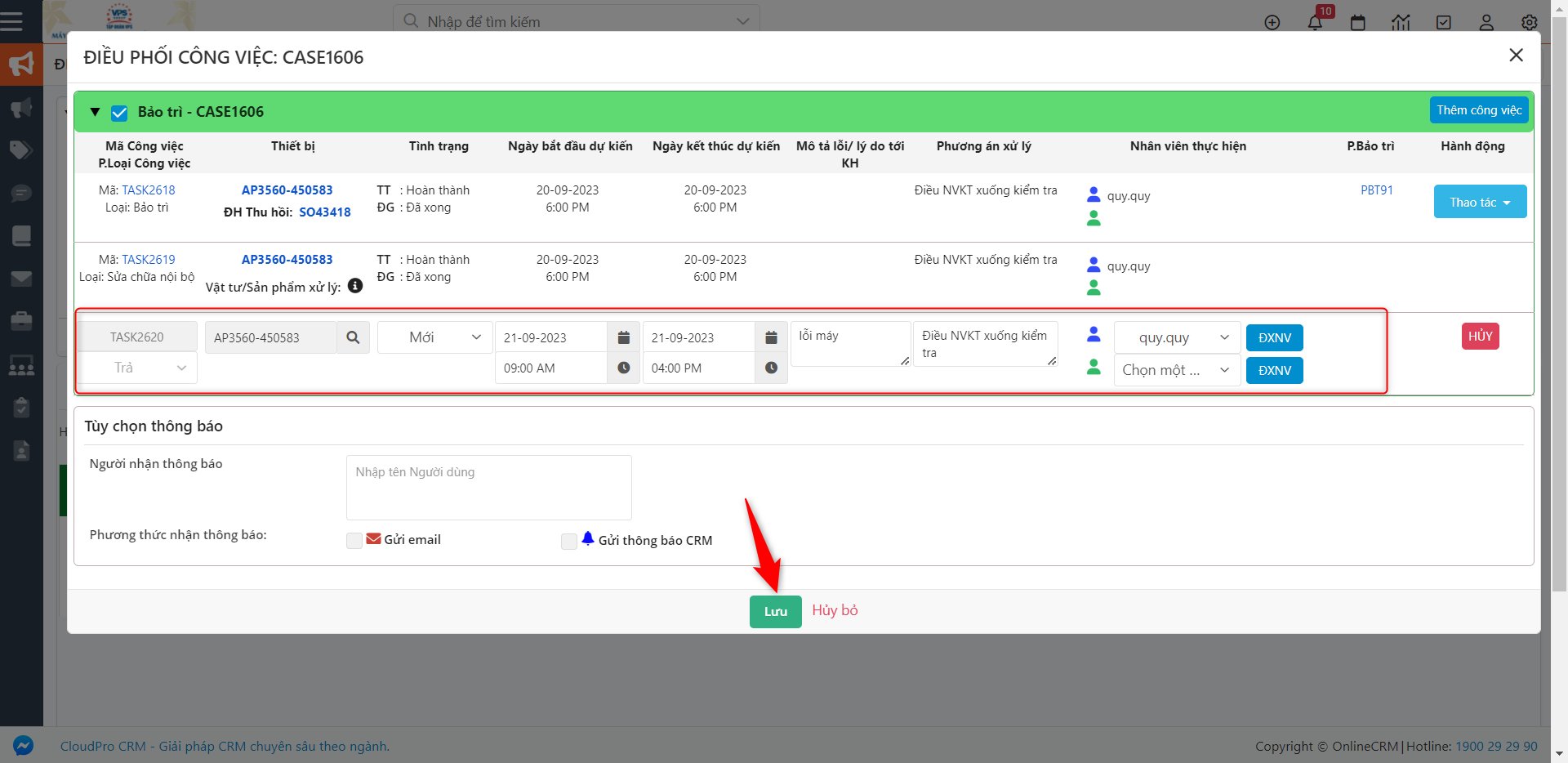Toggle the Bảo trì - CASE1606 checkbox
The image size is (1568, 763).
(x=119, y=113)
